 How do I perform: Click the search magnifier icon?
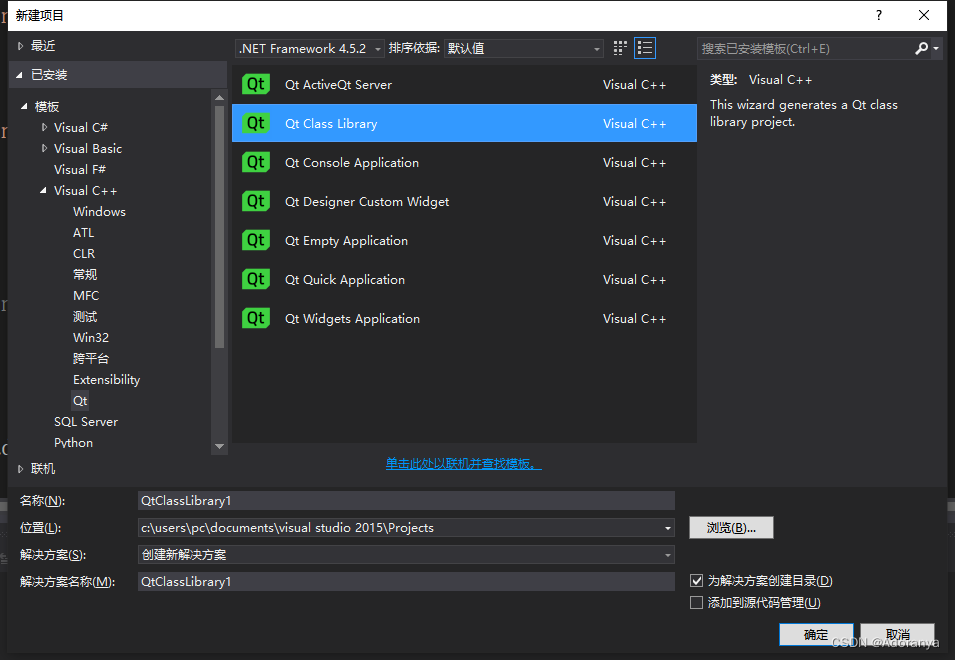[x=921, y=48]
